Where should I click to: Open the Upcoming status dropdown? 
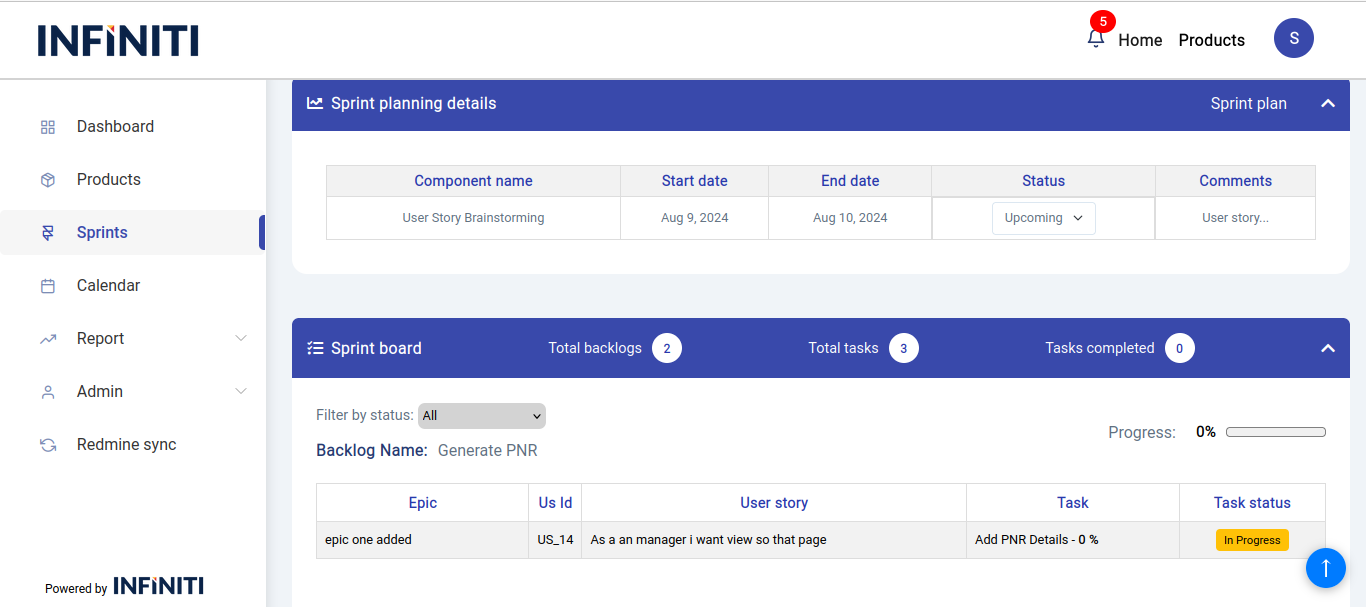pyautogui.click(x=1043, y=218)
